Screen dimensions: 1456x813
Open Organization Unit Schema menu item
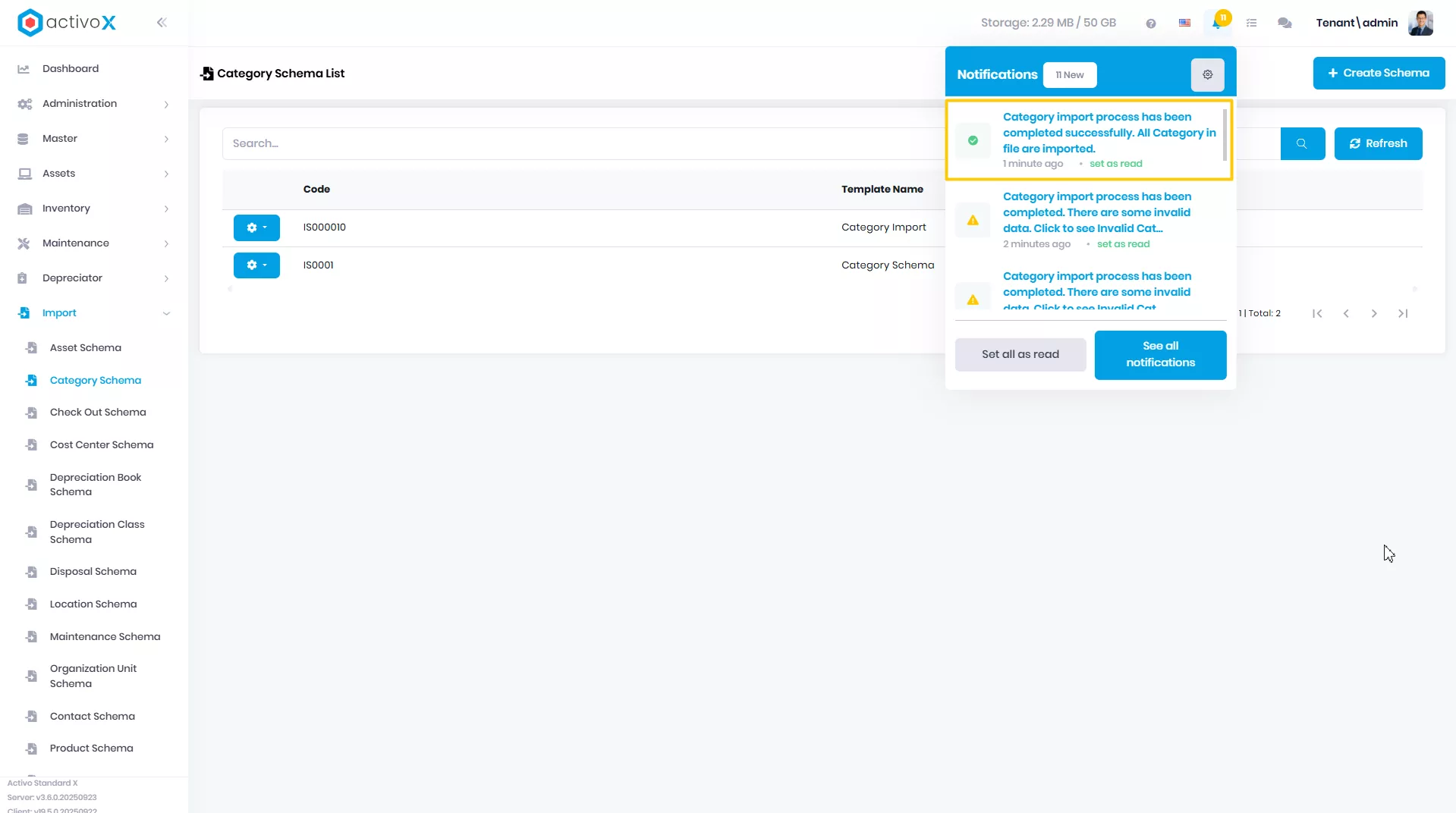tap(94, 676)
